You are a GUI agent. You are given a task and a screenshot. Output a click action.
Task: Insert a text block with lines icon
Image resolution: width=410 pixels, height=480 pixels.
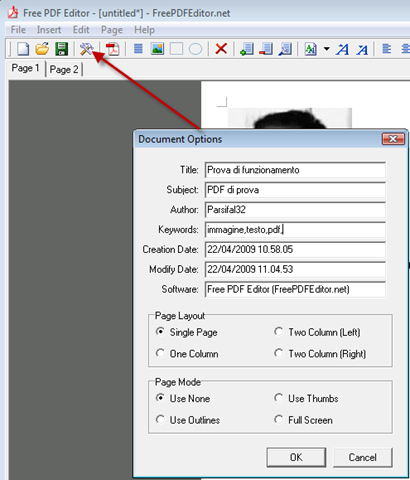(138, 49)
